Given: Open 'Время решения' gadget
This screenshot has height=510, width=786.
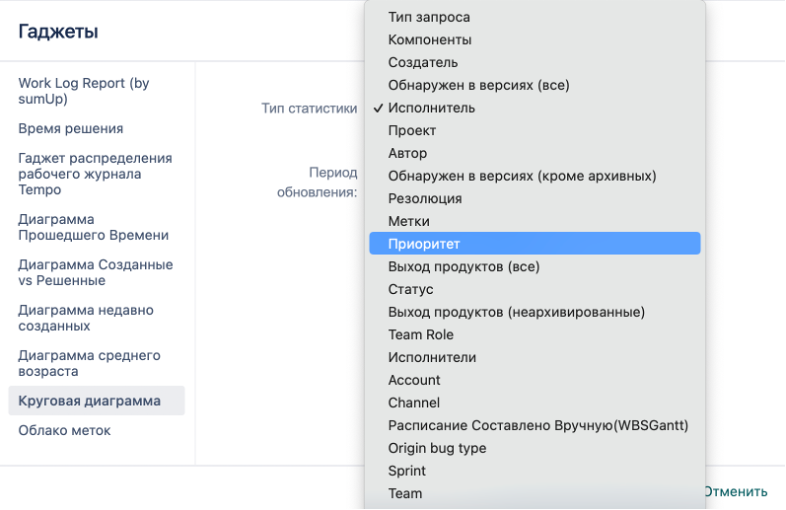Looking at the screenshot, I should tap(71, 129).
